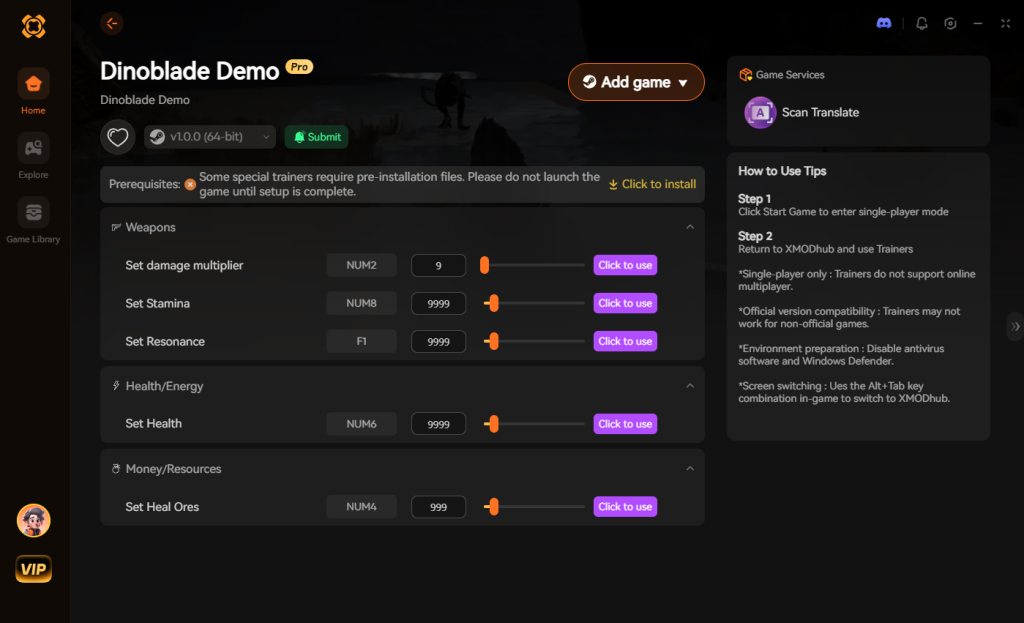Image resolution: width=1024 pixels, height=623 pixels.
Task: Click the How to Use Tips heading
Action: pos(782,171)
